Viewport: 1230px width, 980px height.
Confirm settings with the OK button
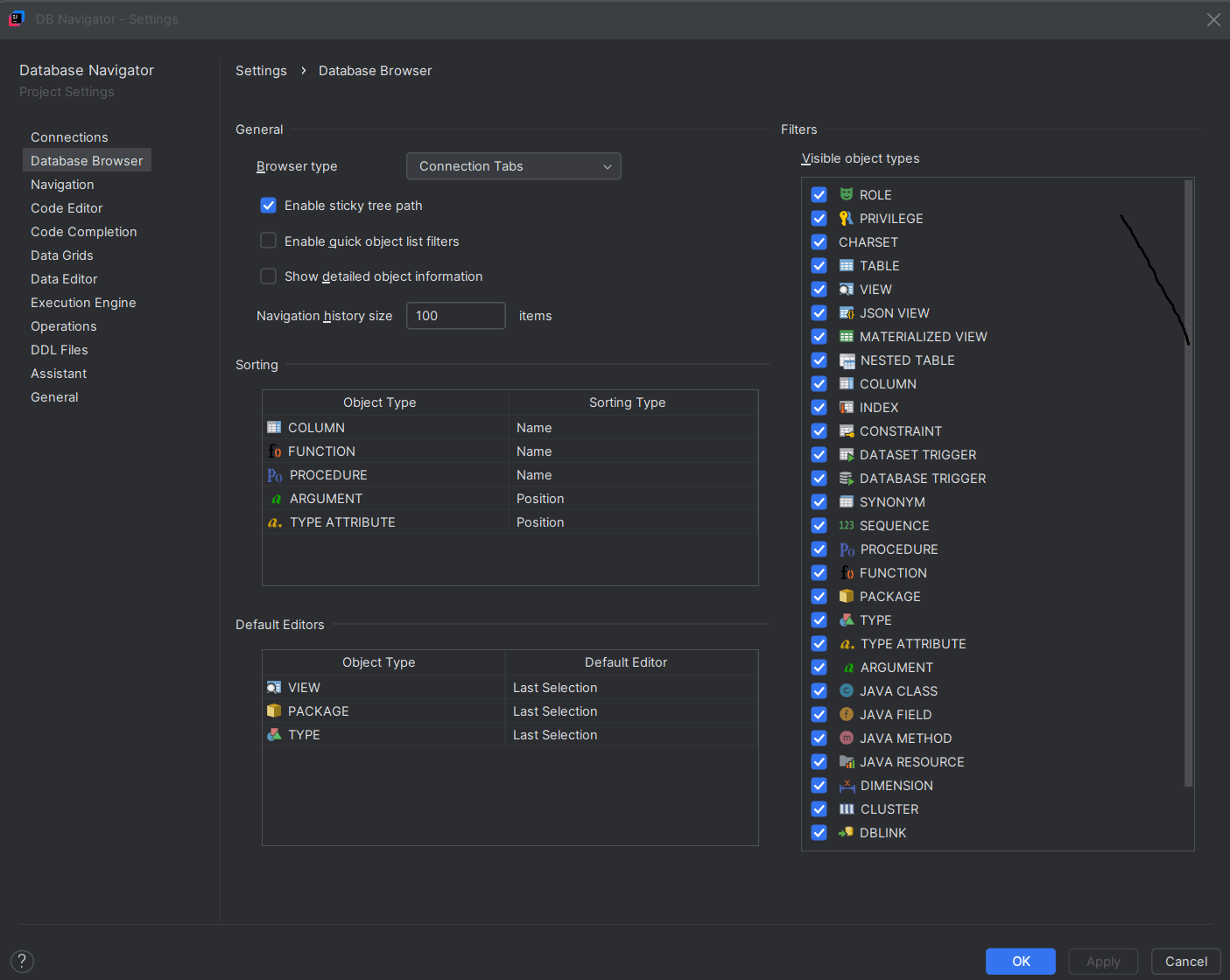(x=1021, y=962)
